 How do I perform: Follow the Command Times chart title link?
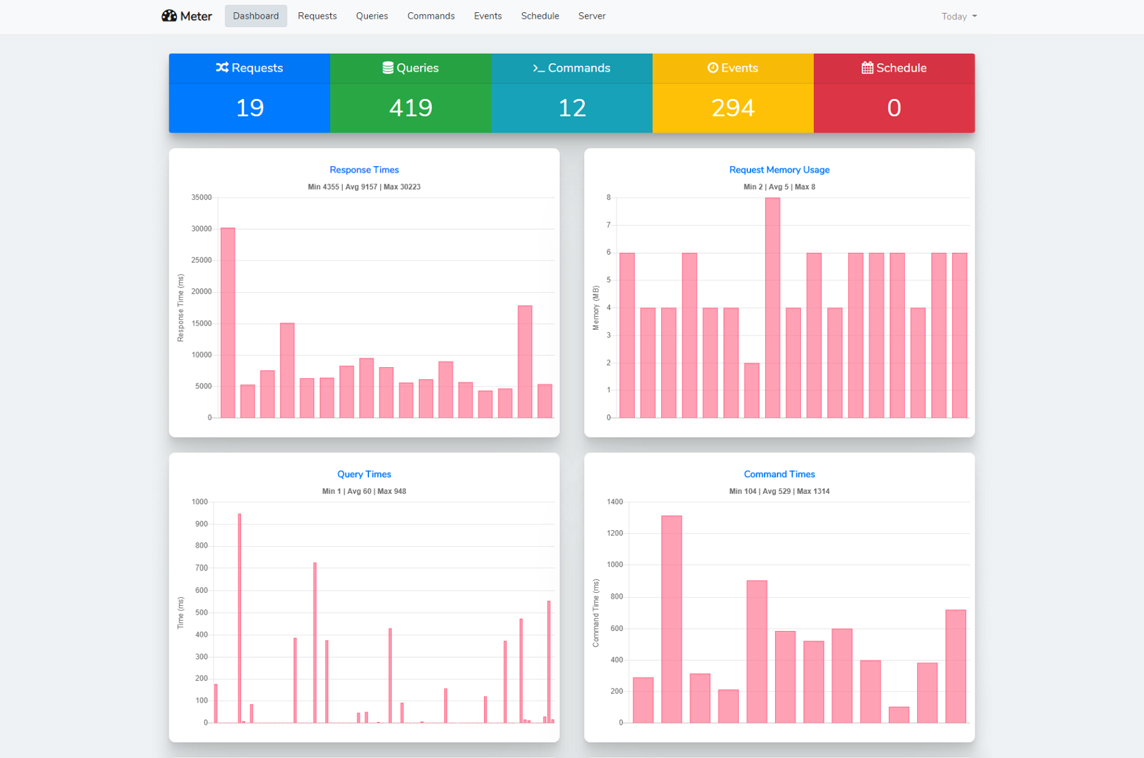[x=779, y=474]
